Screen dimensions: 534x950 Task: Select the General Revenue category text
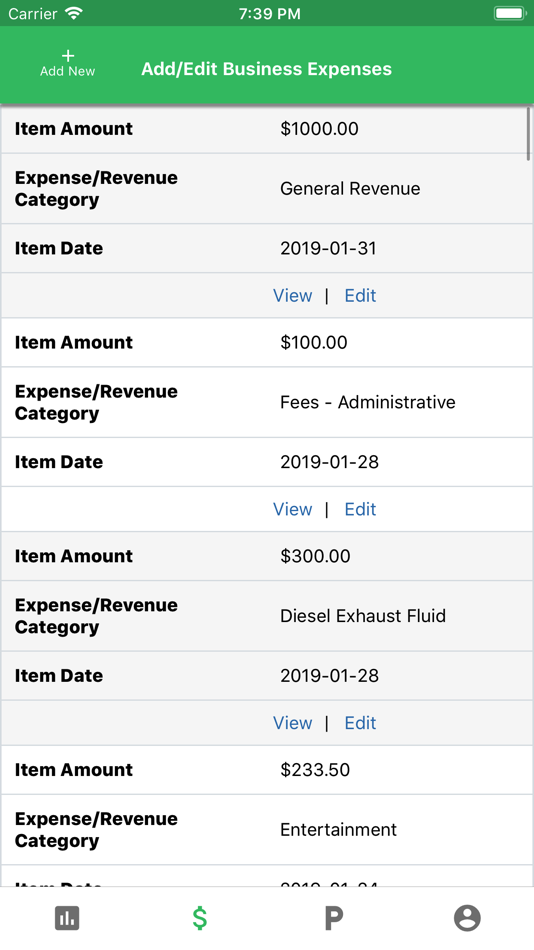pyautogui.click(x=350, y=188)
